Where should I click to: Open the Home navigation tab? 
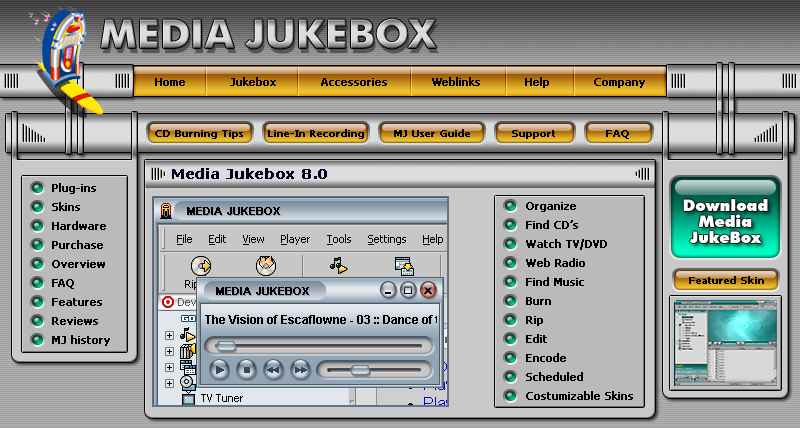click(x=170, y=82)
